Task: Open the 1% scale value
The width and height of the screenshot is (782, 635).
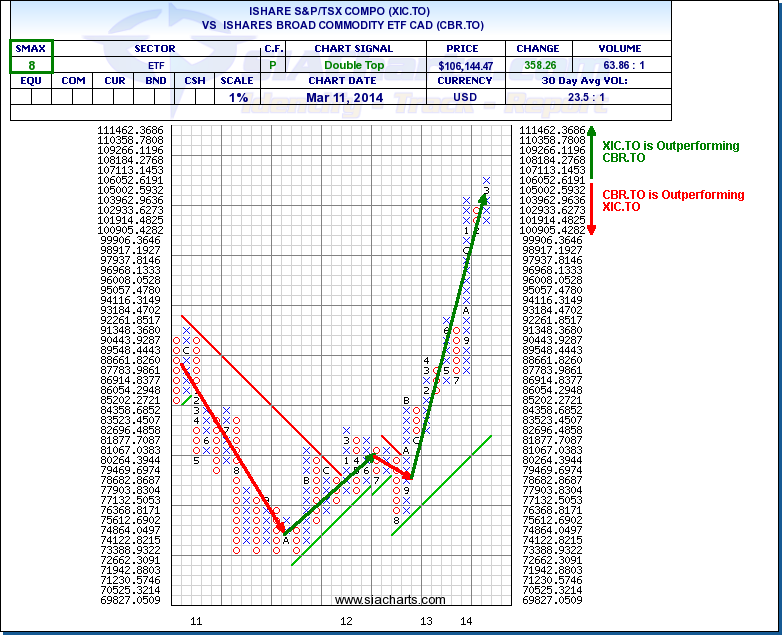Action: (237, 97)
